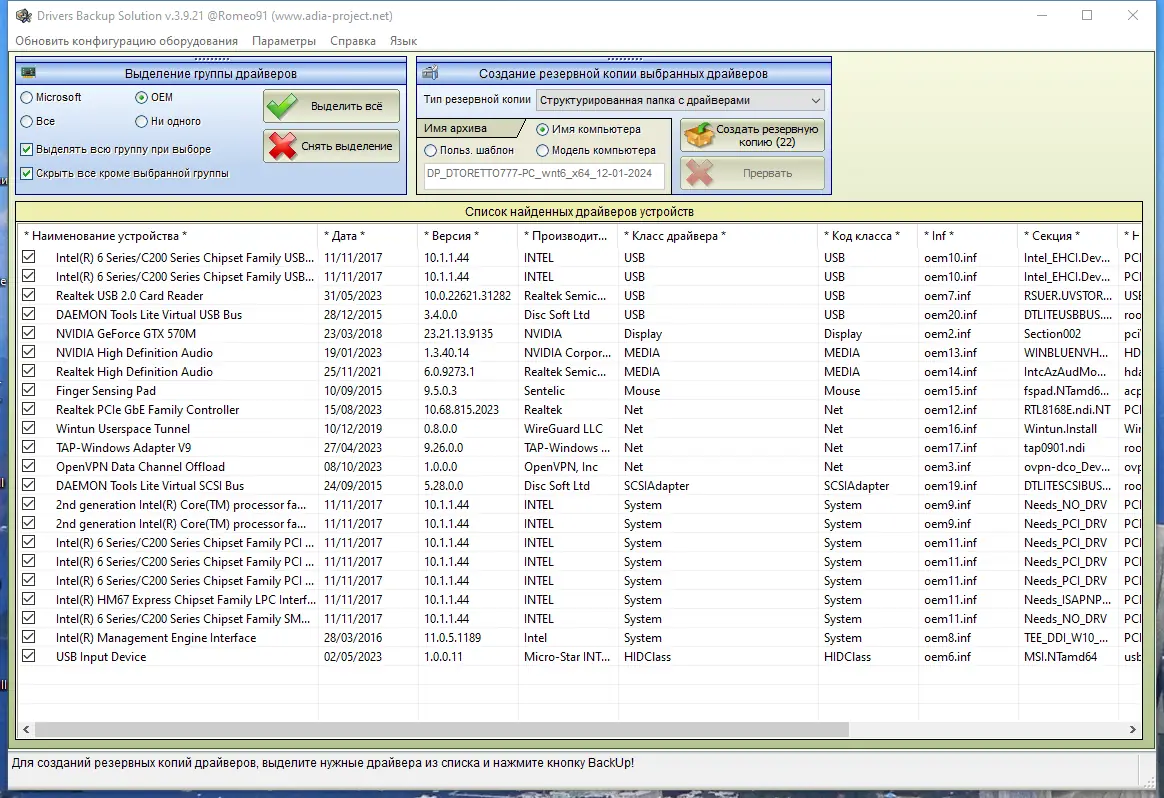Sort by Класс драйвера column header
The width and height of the screenshot is (1164, 798).
point(718,236)
